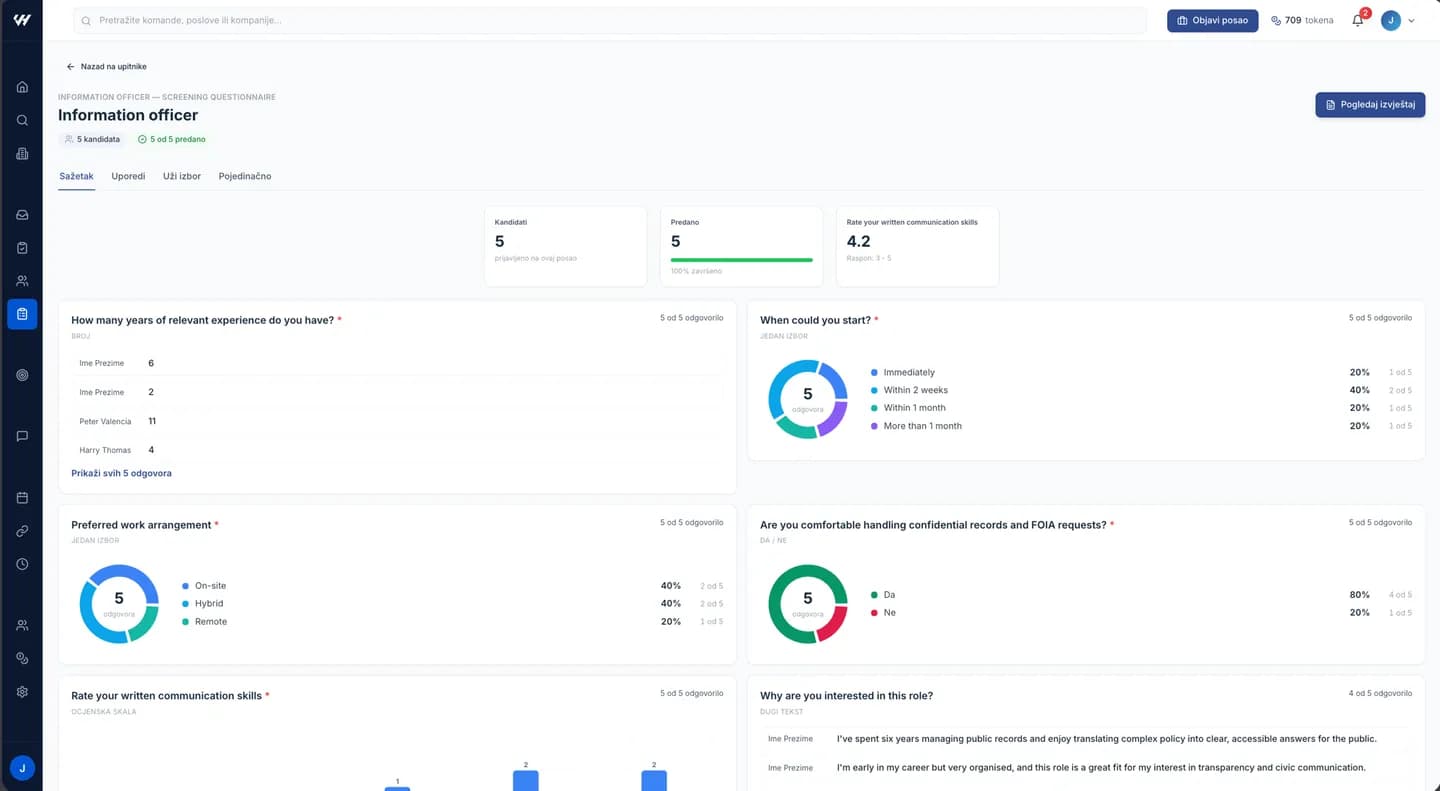Viewport: 1440px width, 791px height.
Task: Open the upper people icon below the checked clipboard
Action: [22, 281]
